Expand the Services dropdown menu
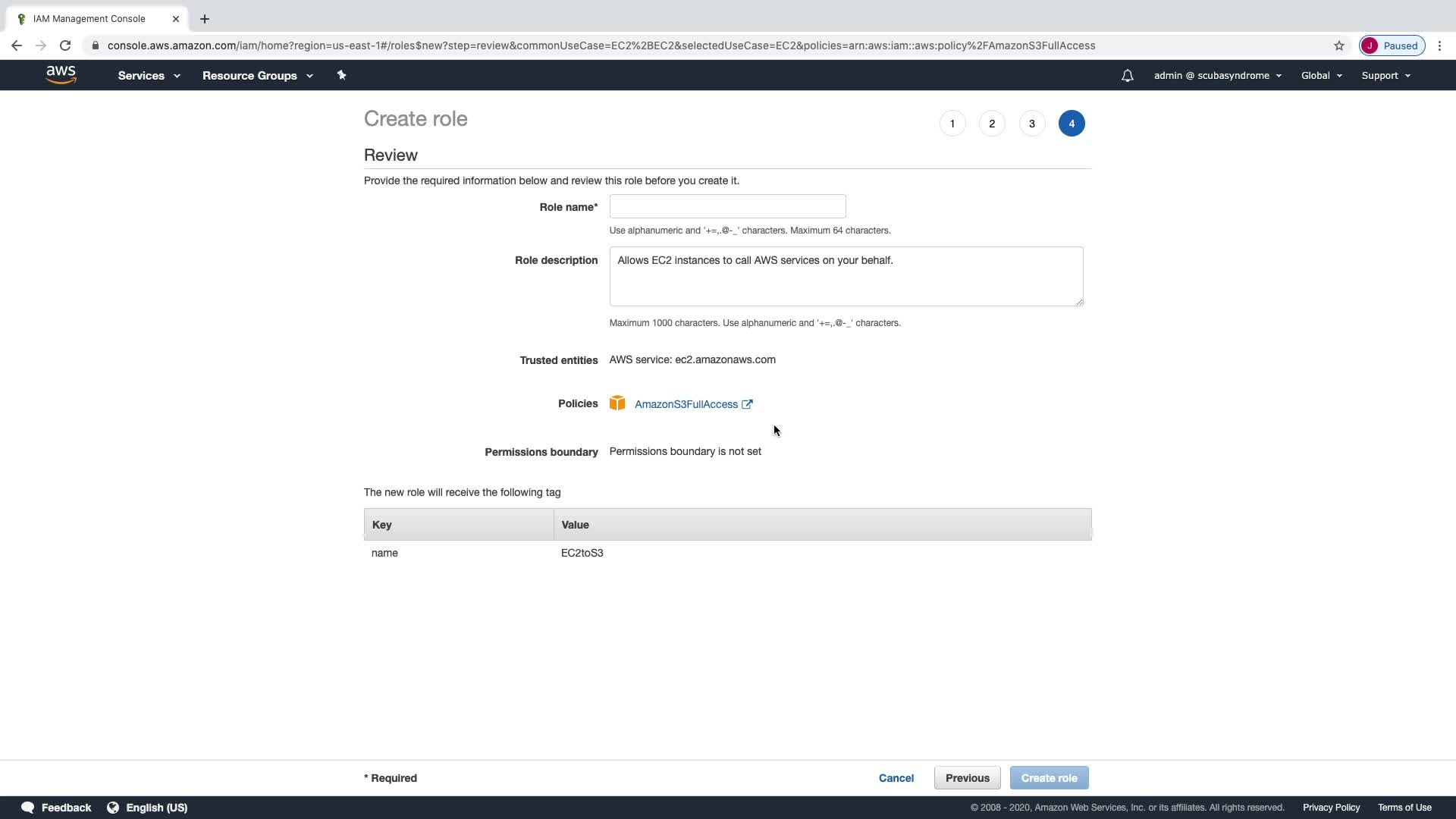Viewport: 1456px width, 819px height. point(149,76)
